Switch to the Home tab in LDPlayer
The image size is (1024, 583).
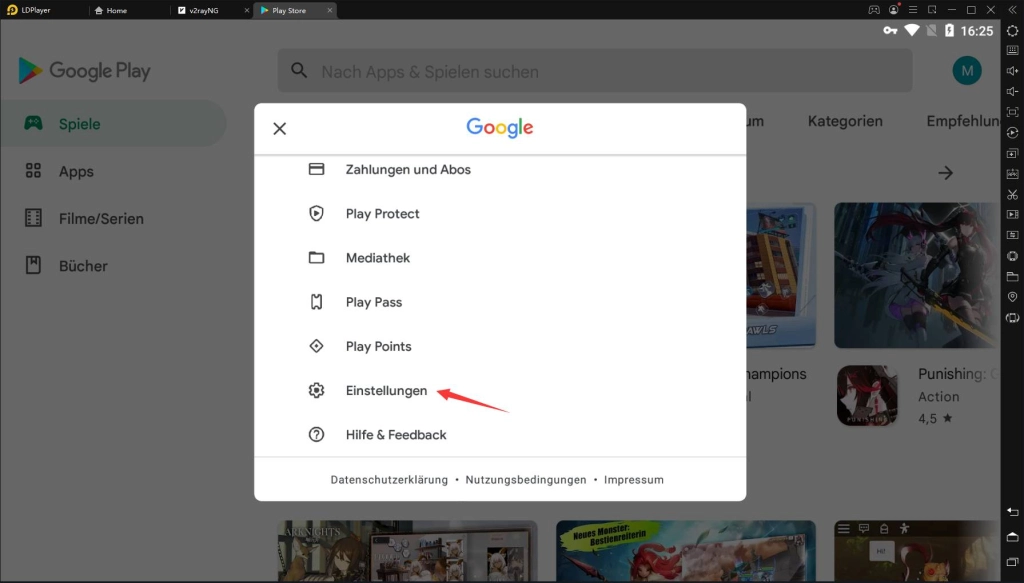111,10
